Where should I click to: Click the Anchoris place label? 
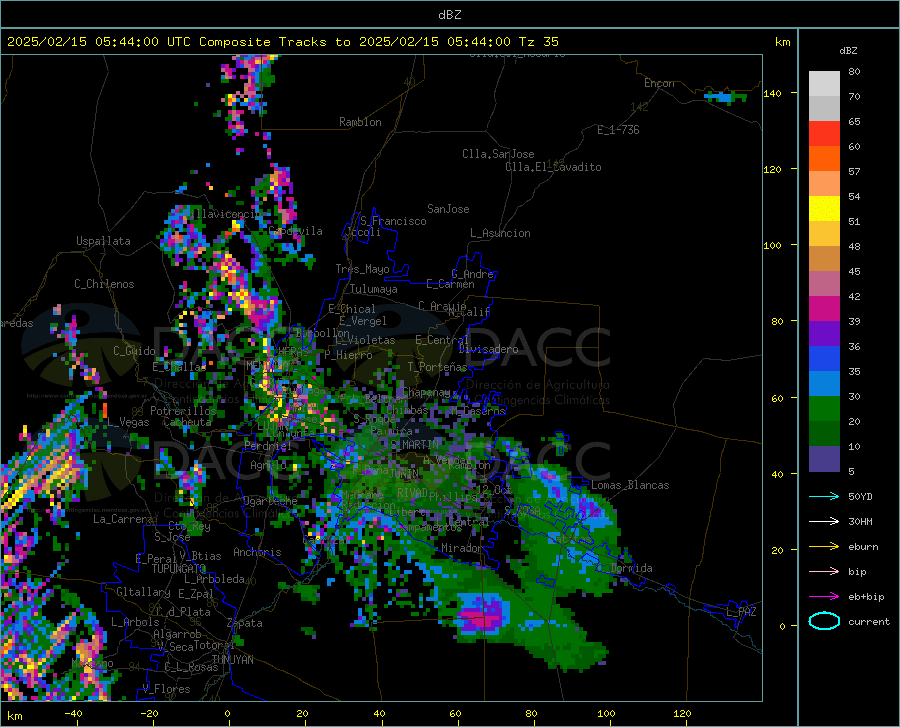(257, 552)
